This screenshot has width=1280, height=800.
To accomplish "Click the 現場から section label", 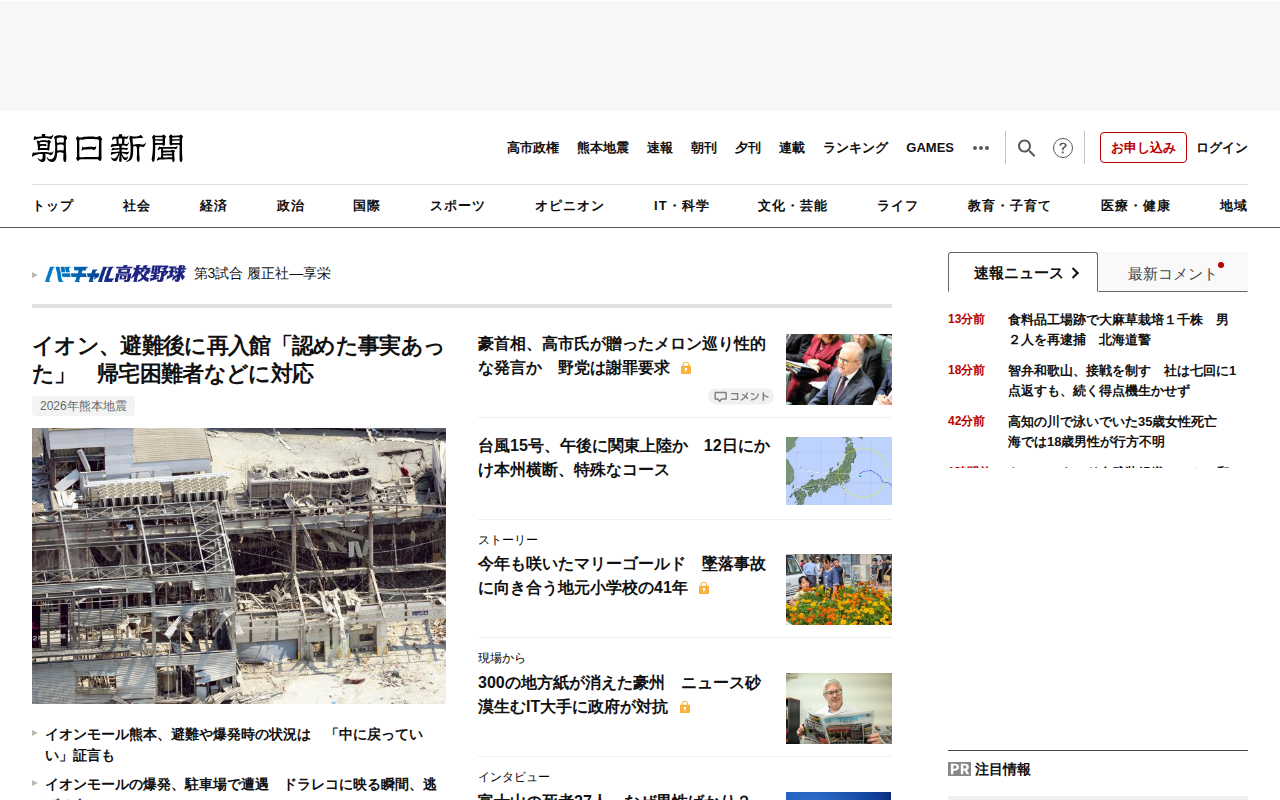I will click(501, 658).
